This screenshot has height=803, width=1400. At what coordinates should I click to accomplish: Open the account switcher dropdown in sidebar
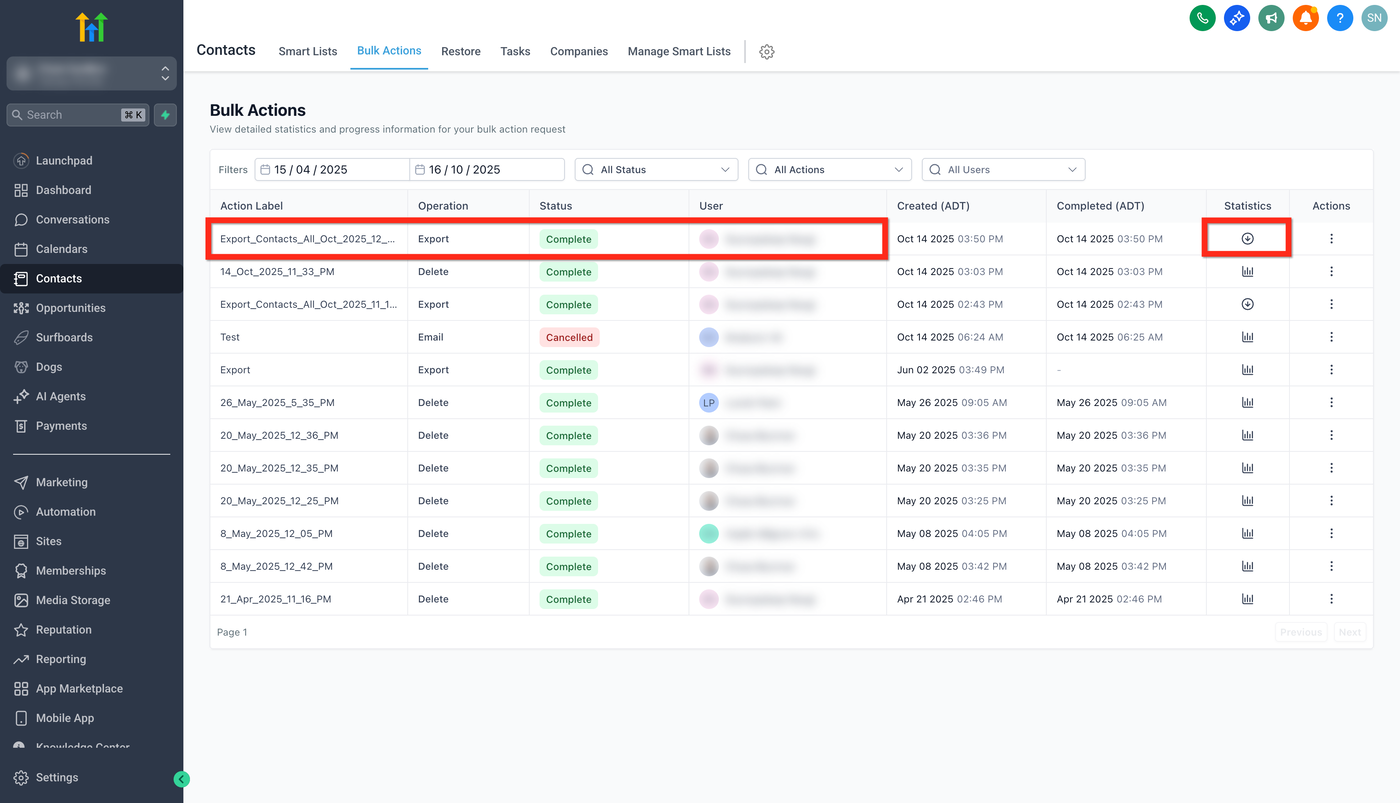[92, 73]
